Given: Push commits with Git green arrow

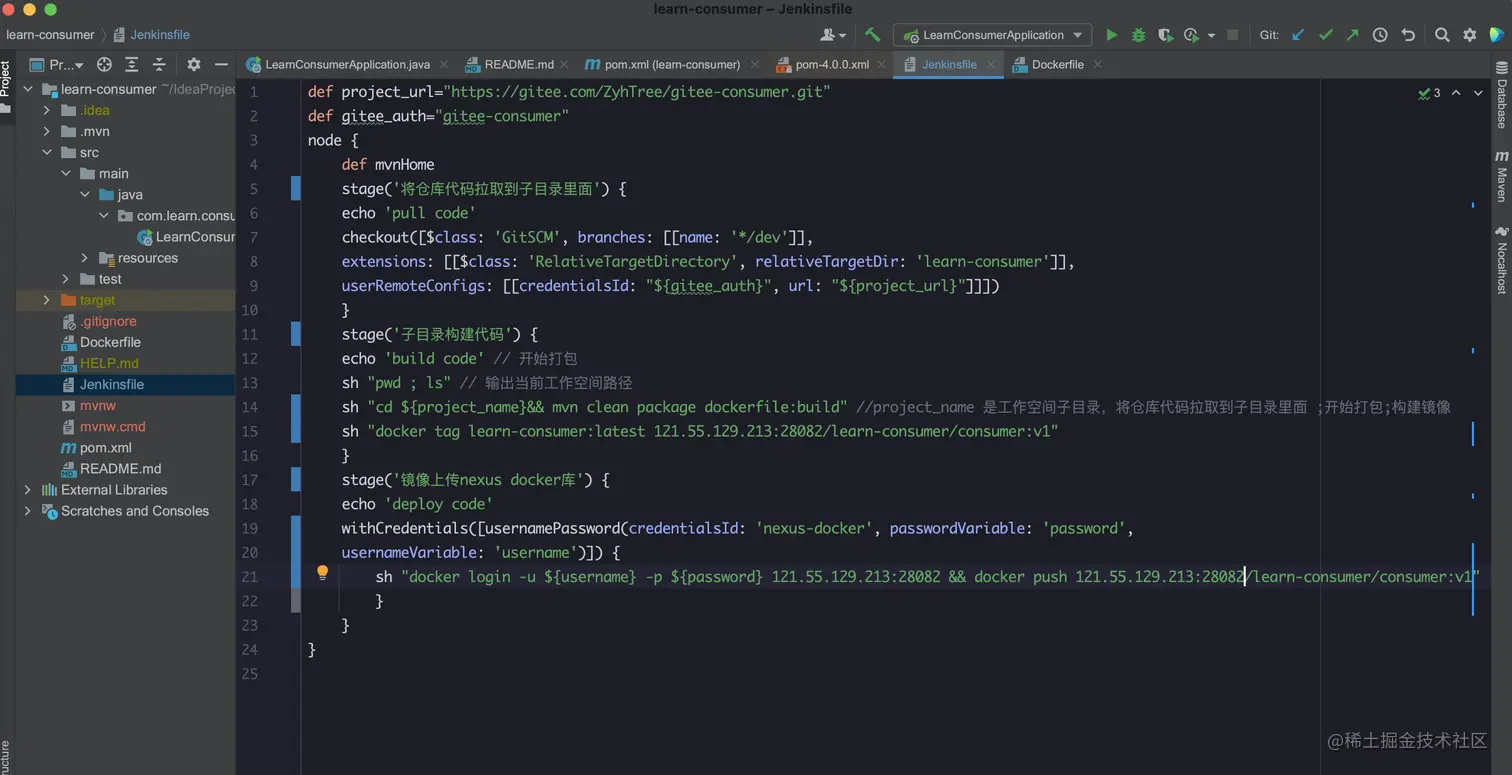Looking at the screenshot, I should point(1352,35).
